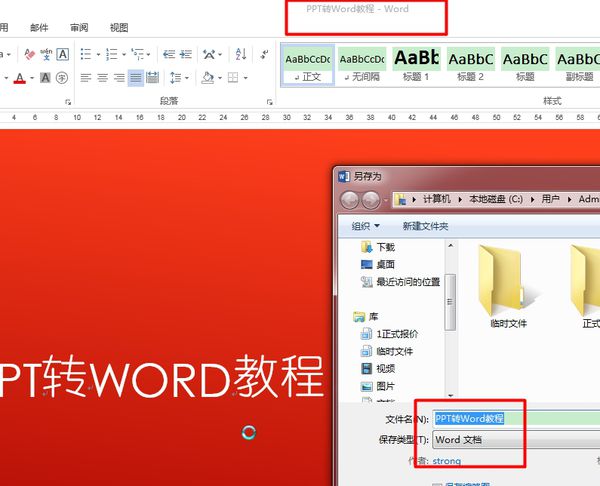Viewport: 600px width, 486px height.
Task: Apply character shading to text
Action: tap(45, 78)
